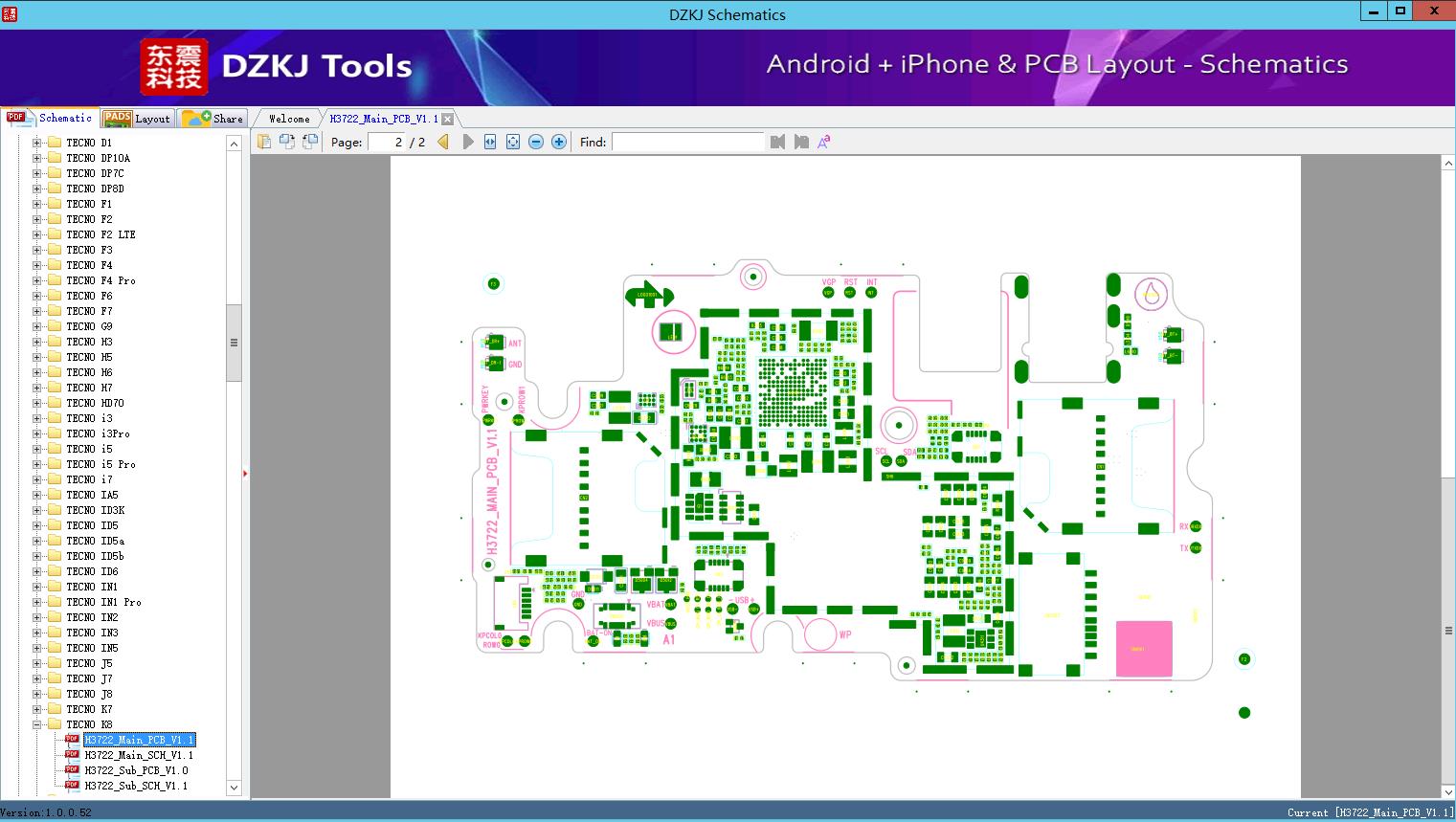
Task: Expand the TECNO i3Pro folder
Action: (37, 433)
